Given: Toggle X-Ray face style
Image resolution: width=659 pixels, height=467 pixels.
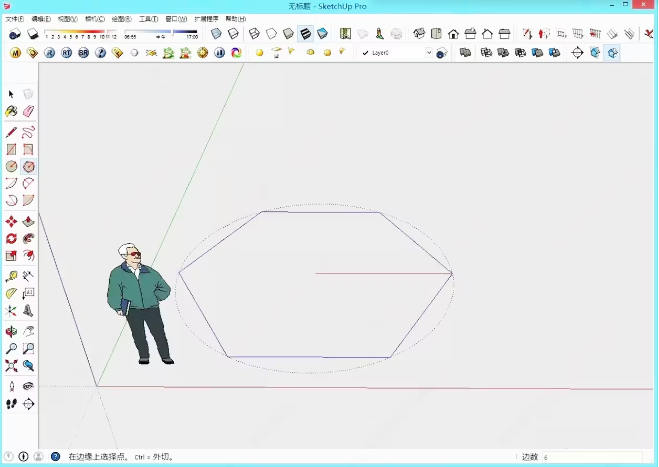Looking at the screenshot, I should pos(216,34).
